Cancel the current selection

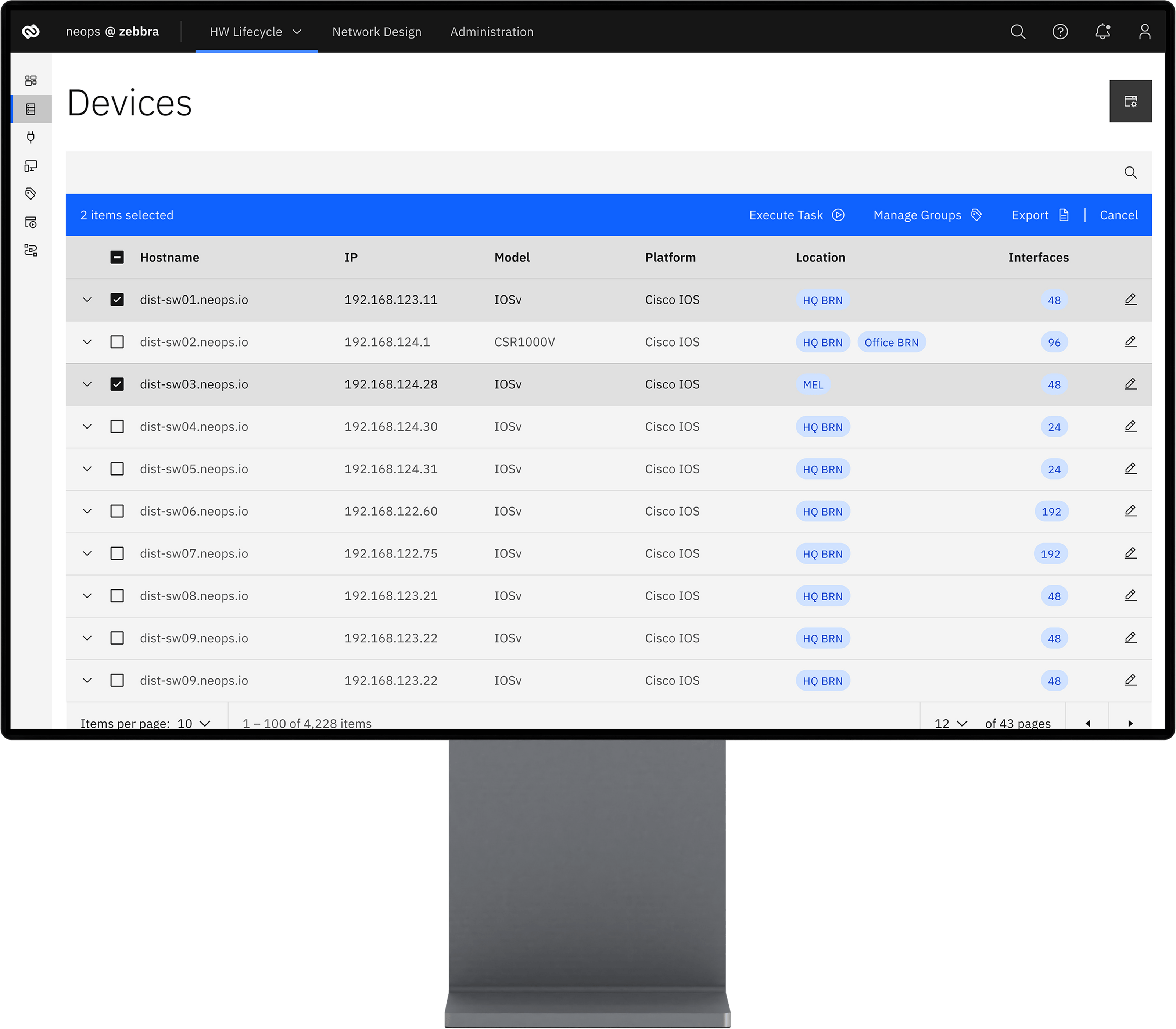click(x=1118, y=215)
